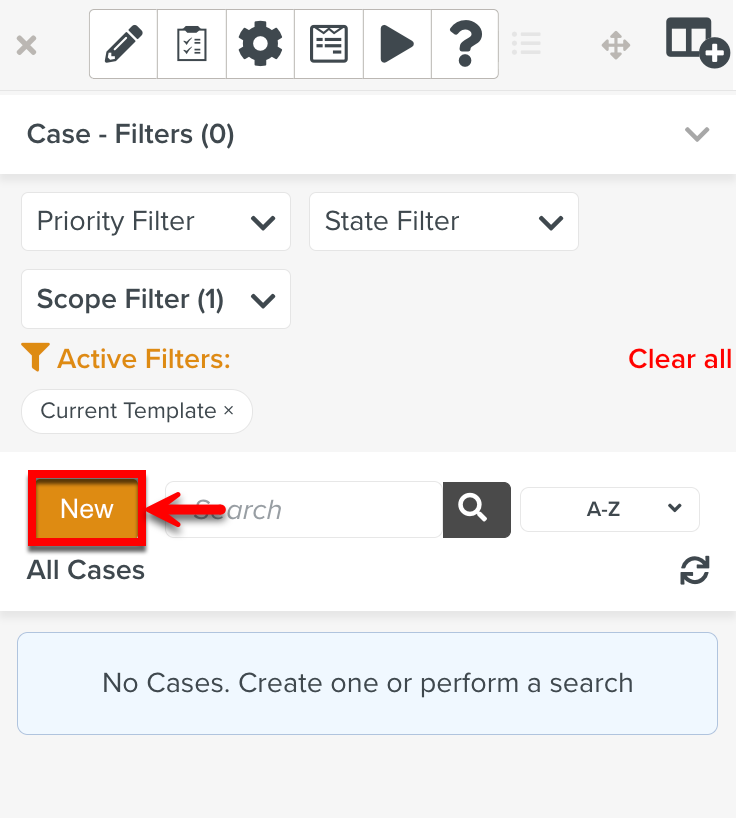The width and height of the screenshot is (736, 818).
Task: Click the settings gear icon
Action: (260, 44)
